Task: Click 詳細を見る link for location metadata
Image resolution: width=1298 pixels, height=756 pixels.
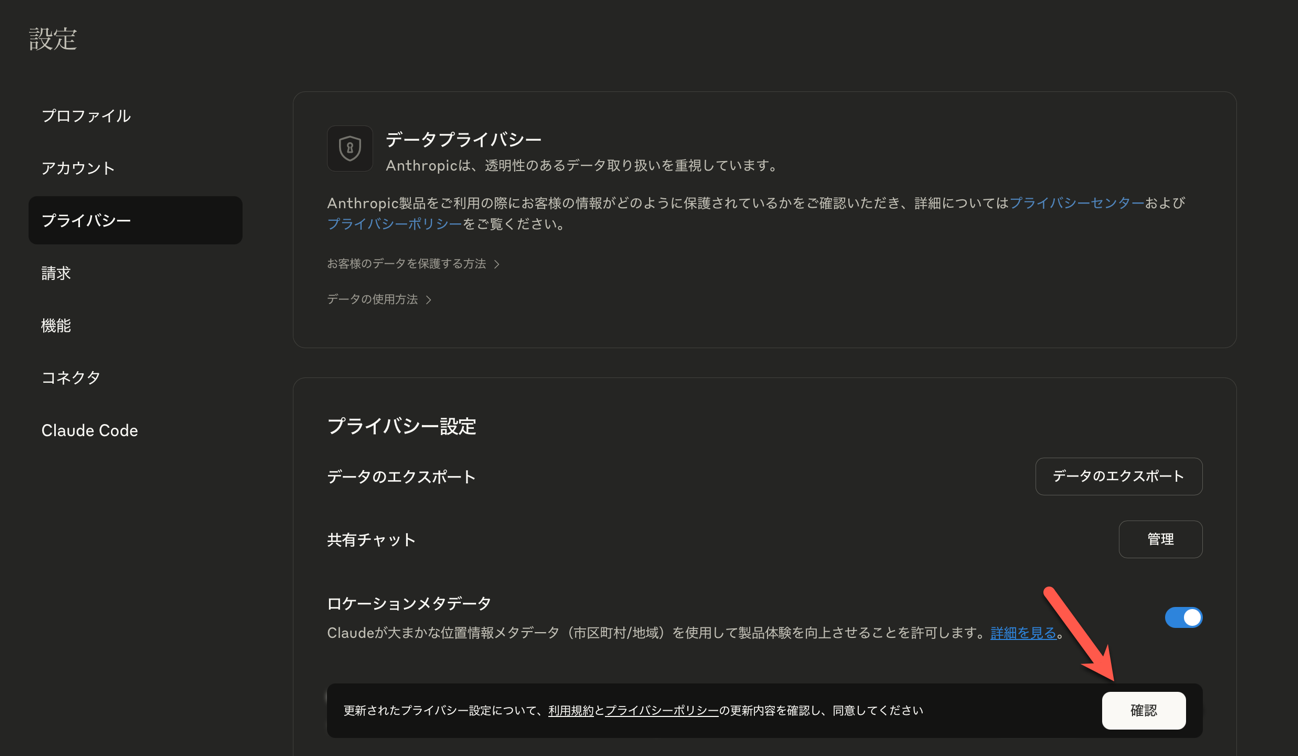Action: (x=1023, y=633)
